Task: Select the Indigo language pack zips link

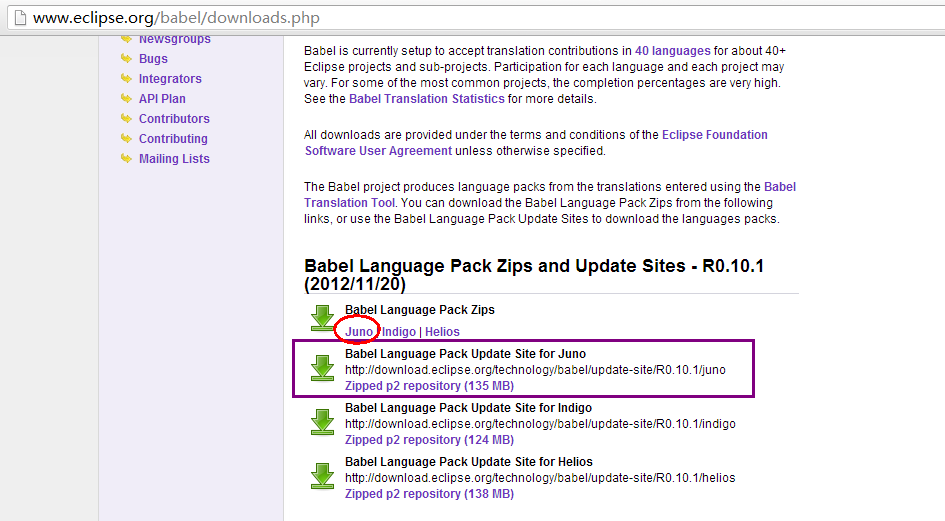Action: [398, 332]
